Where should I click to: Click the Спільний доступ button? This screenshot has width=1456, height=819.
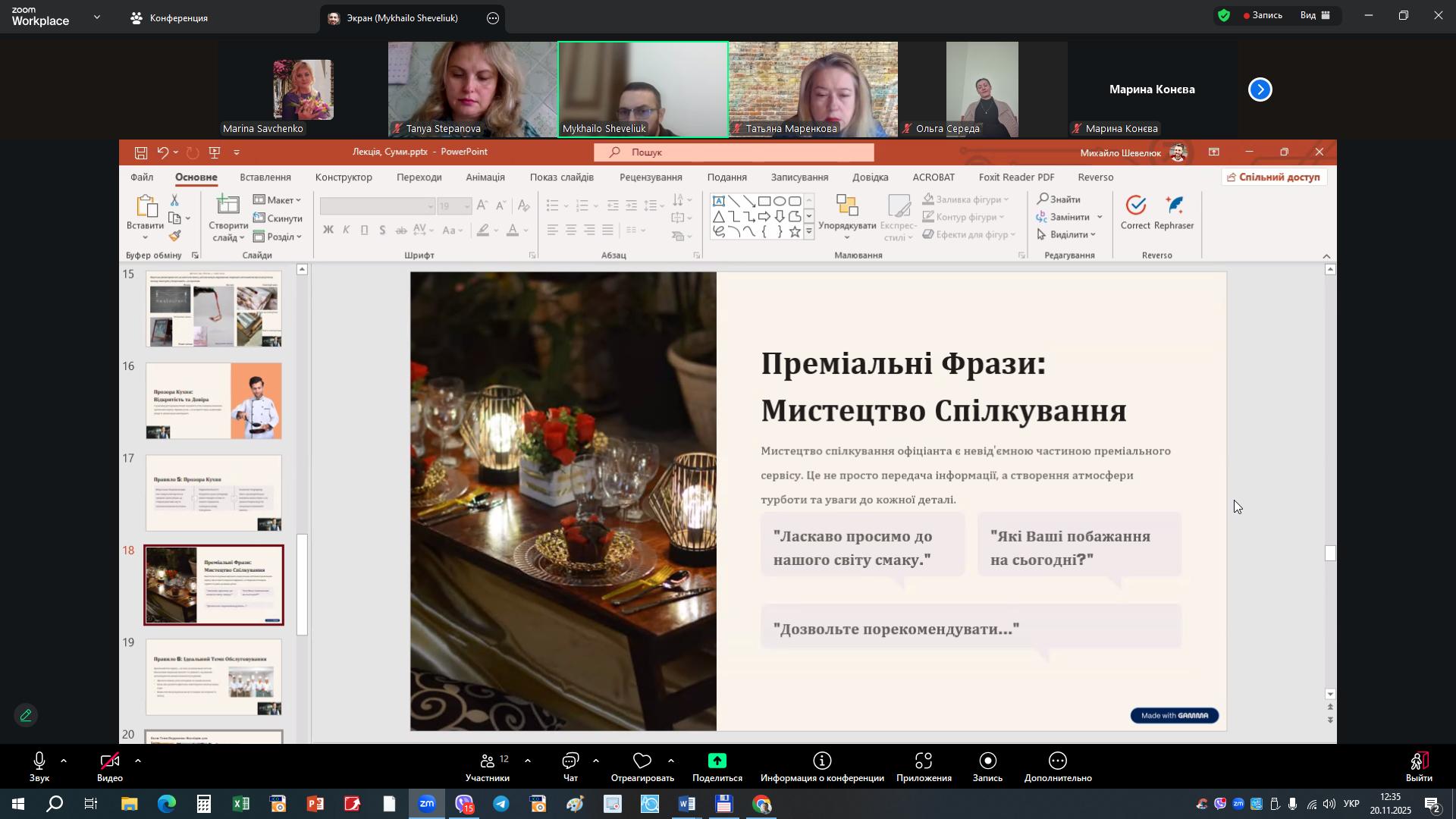(1275, 177)
